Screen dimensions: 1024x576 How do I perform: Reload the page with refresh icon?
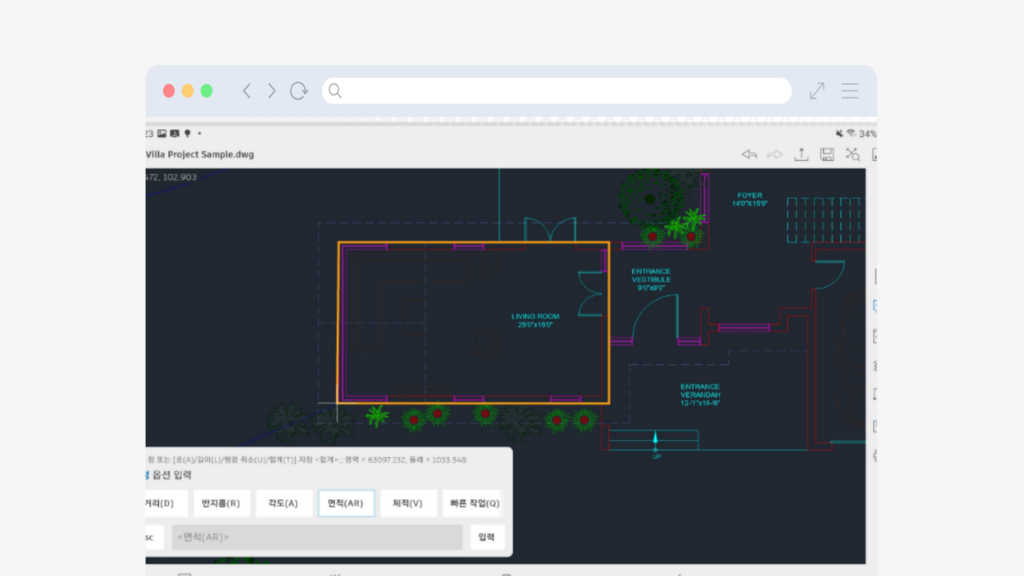coord(298,91)
